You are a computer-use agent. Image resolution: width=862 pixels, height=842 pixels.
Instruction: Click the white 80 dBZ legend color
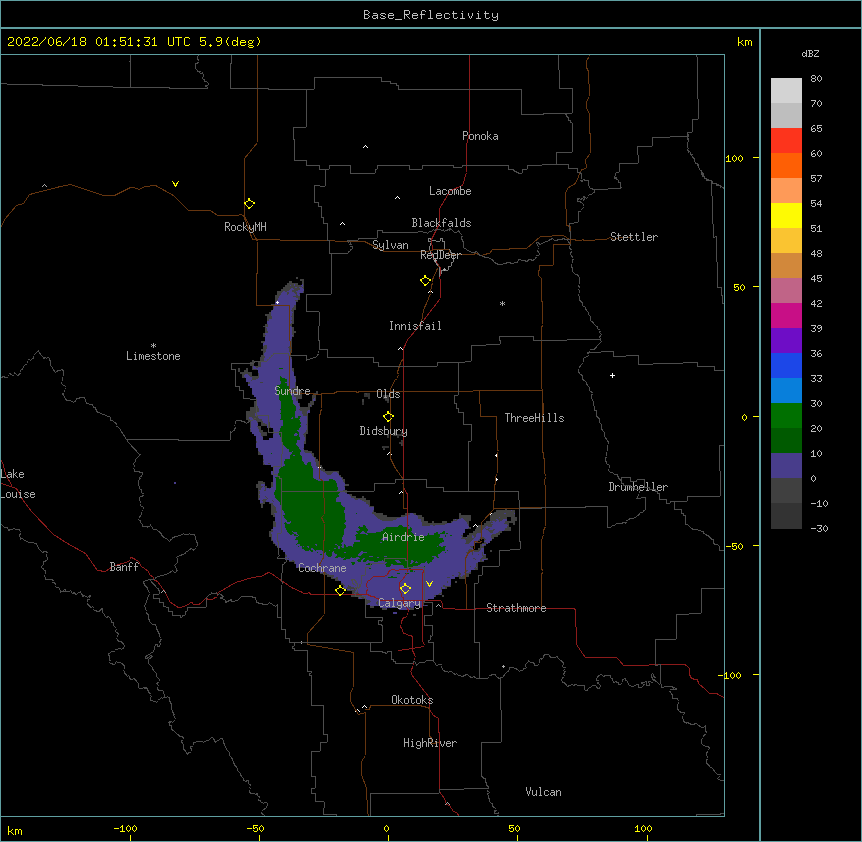point(786,91)
